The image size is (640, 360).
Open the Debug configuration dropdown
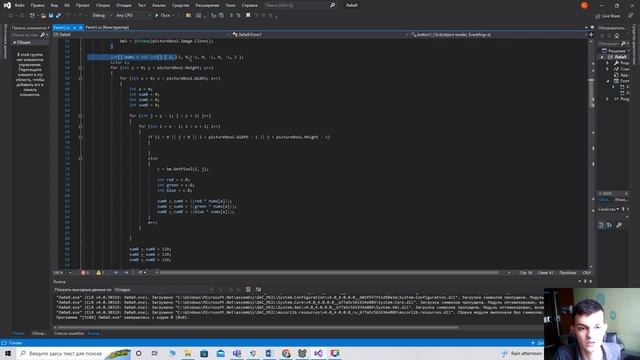(102, 16)
